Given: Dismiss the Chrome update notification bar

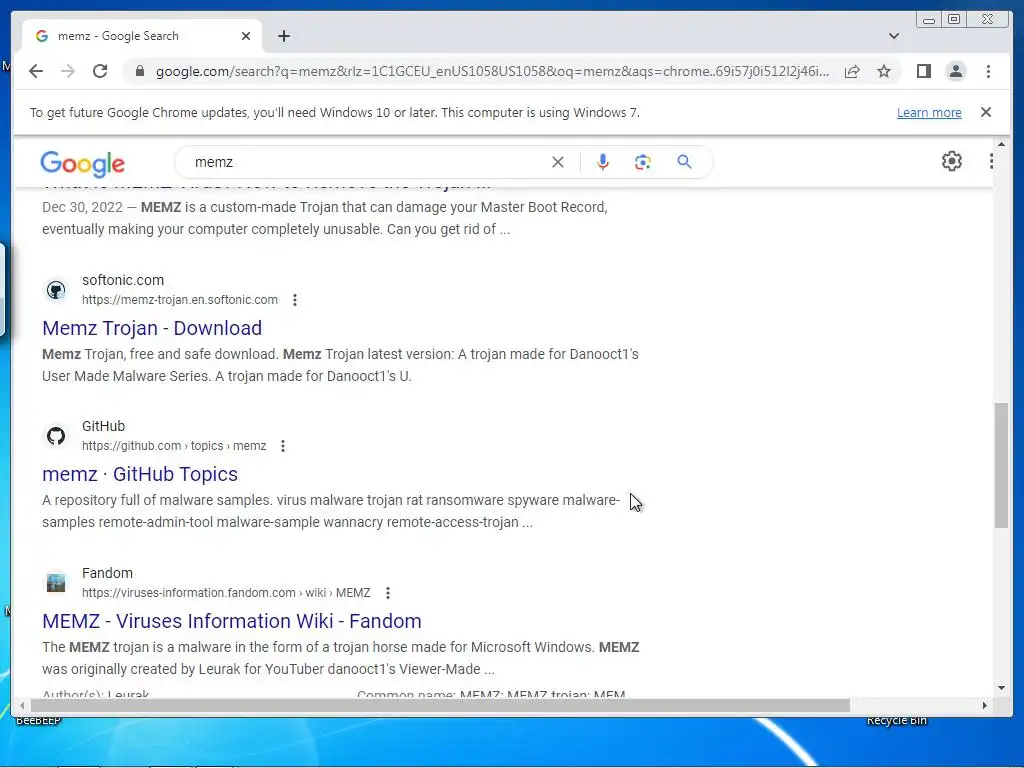Looking at the screenshot, I should 986,112.
